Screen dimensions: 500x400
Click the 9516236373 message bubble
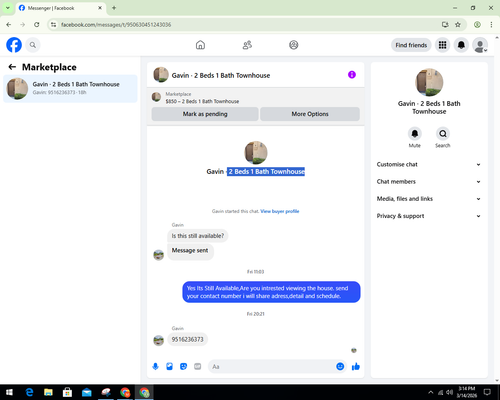coord(187,339)
